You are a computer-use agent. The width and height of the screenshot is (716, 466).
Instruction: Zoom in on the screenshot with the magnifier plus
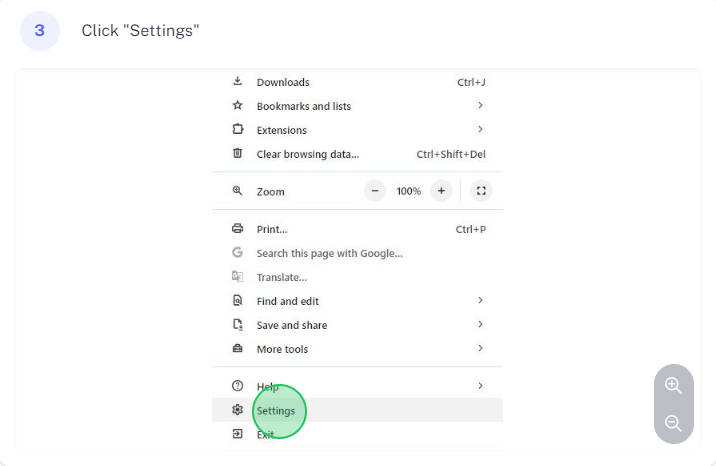(x=674, y=386)
